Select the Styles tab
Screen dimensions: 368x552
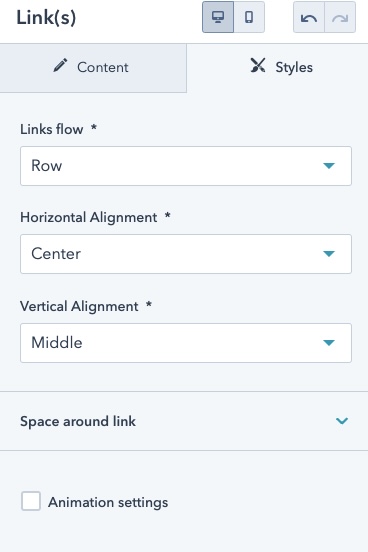click(277, 68)
